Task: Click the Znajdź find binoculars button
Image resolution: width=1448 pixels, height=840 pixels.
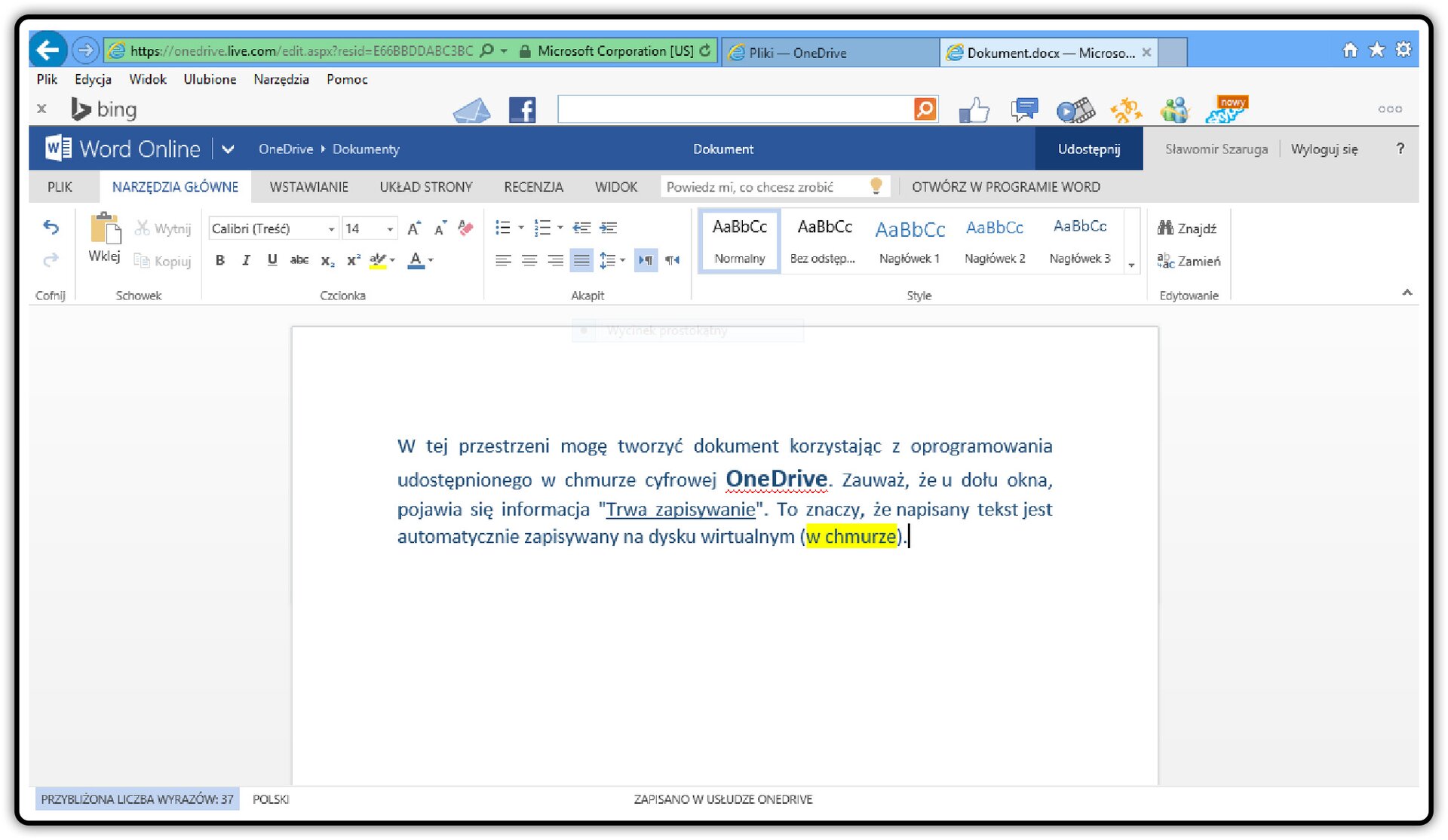Action: point(1187,228)
